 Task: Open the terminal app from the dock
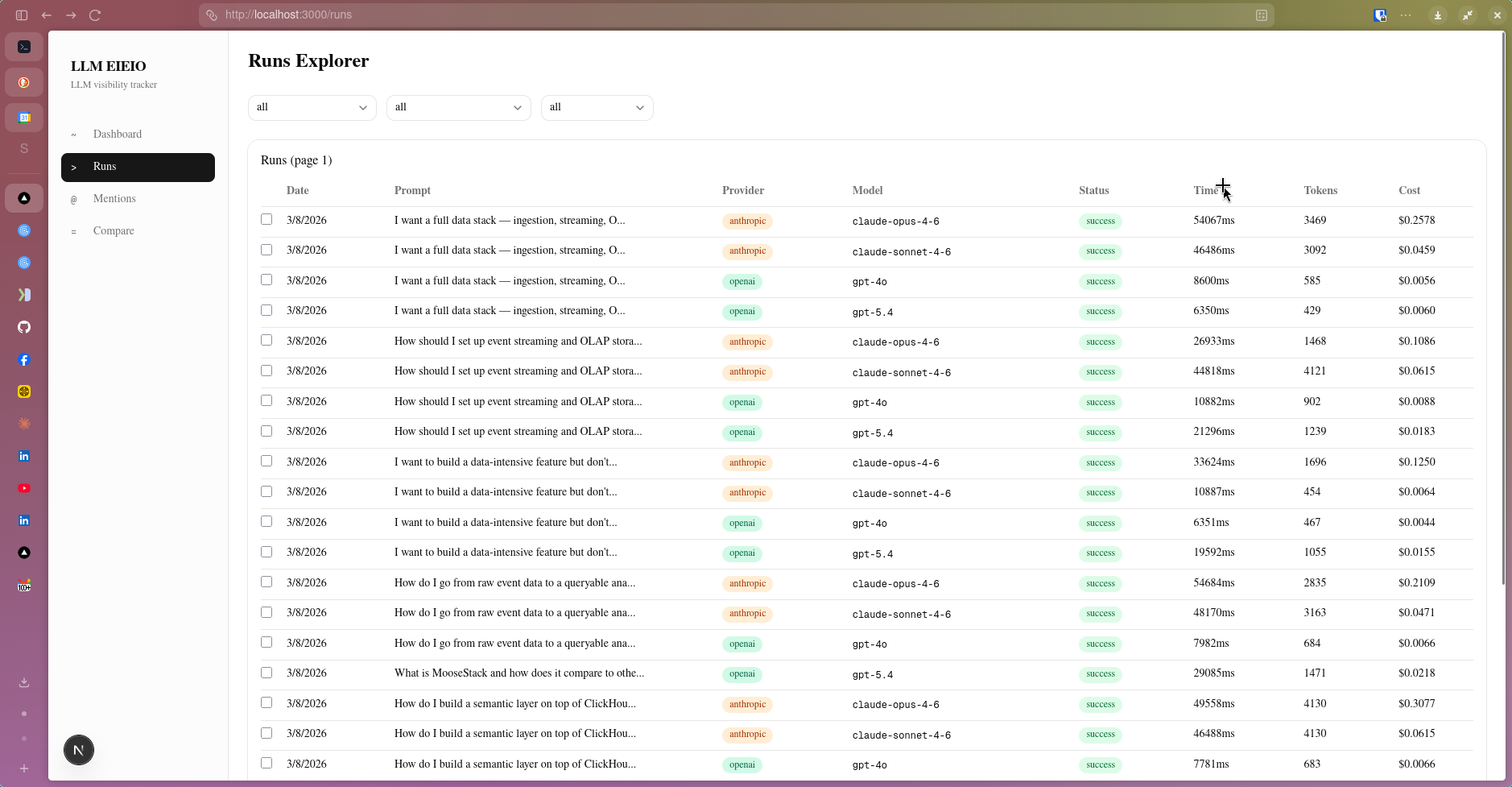click(x=23, y=46)
